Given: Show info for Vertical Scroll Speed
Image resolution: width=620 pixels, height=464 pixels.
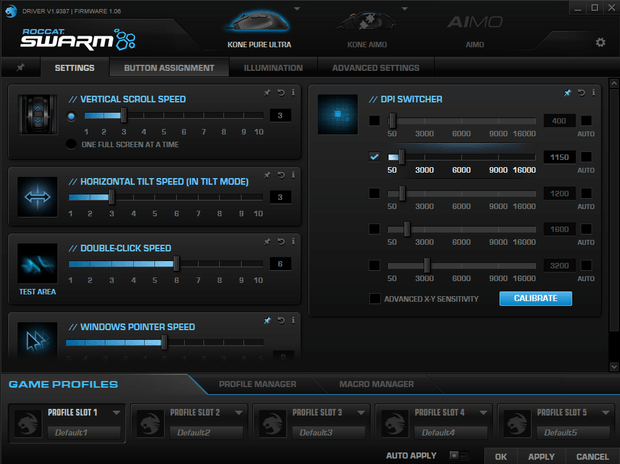Looking at the screenshot, I should tap(293, 93).
